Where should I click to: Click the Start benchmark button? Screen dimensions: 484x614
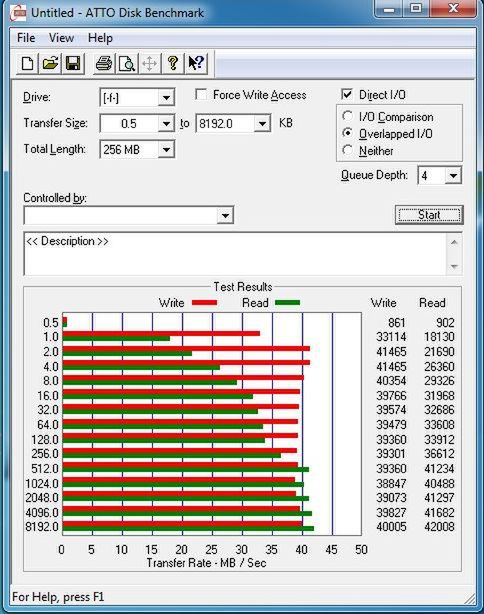pyautogui.click(x=429, y=215)
